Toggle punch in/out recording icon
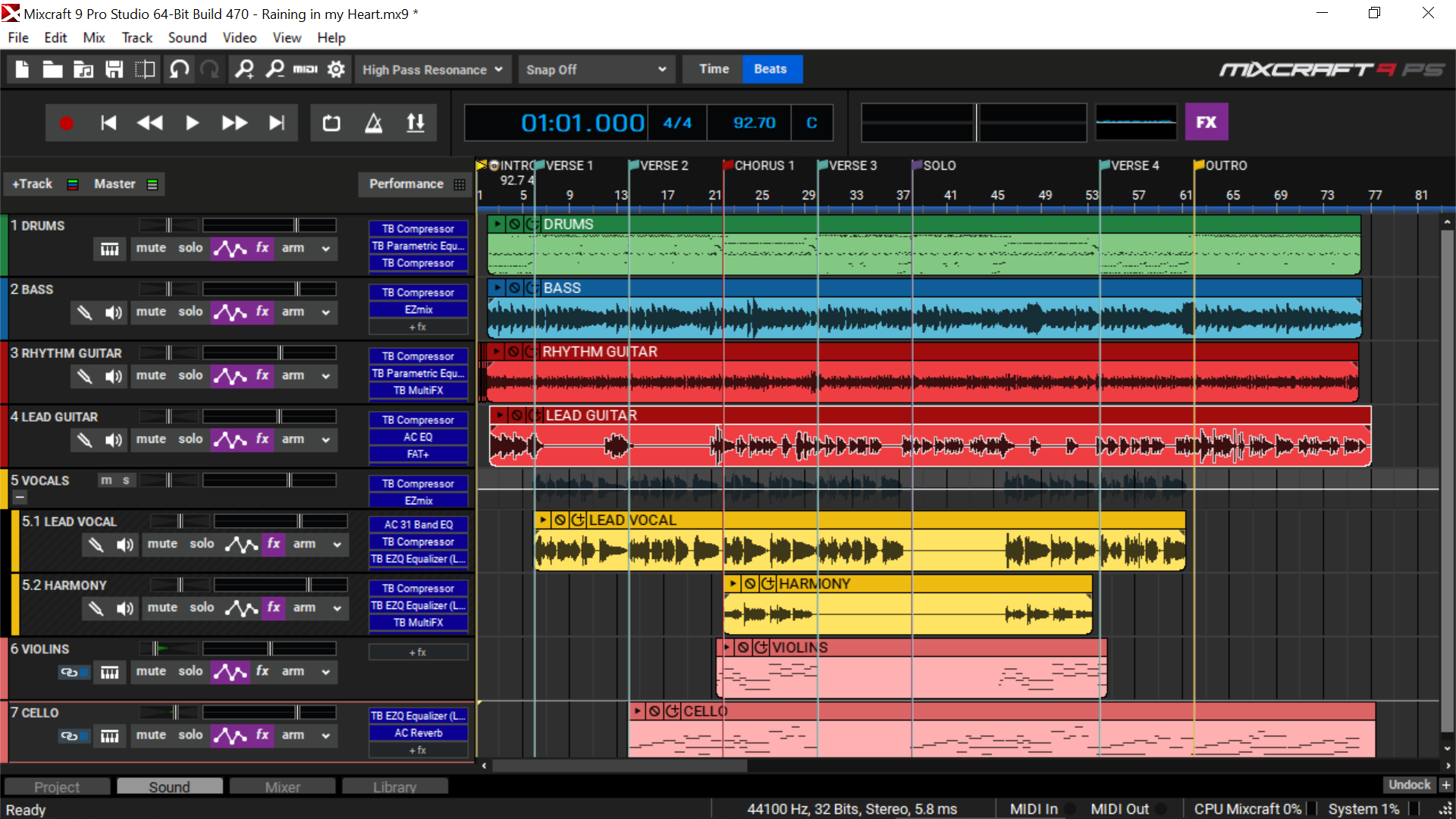Screen dimensions: 1456x819 coord(416,123)
